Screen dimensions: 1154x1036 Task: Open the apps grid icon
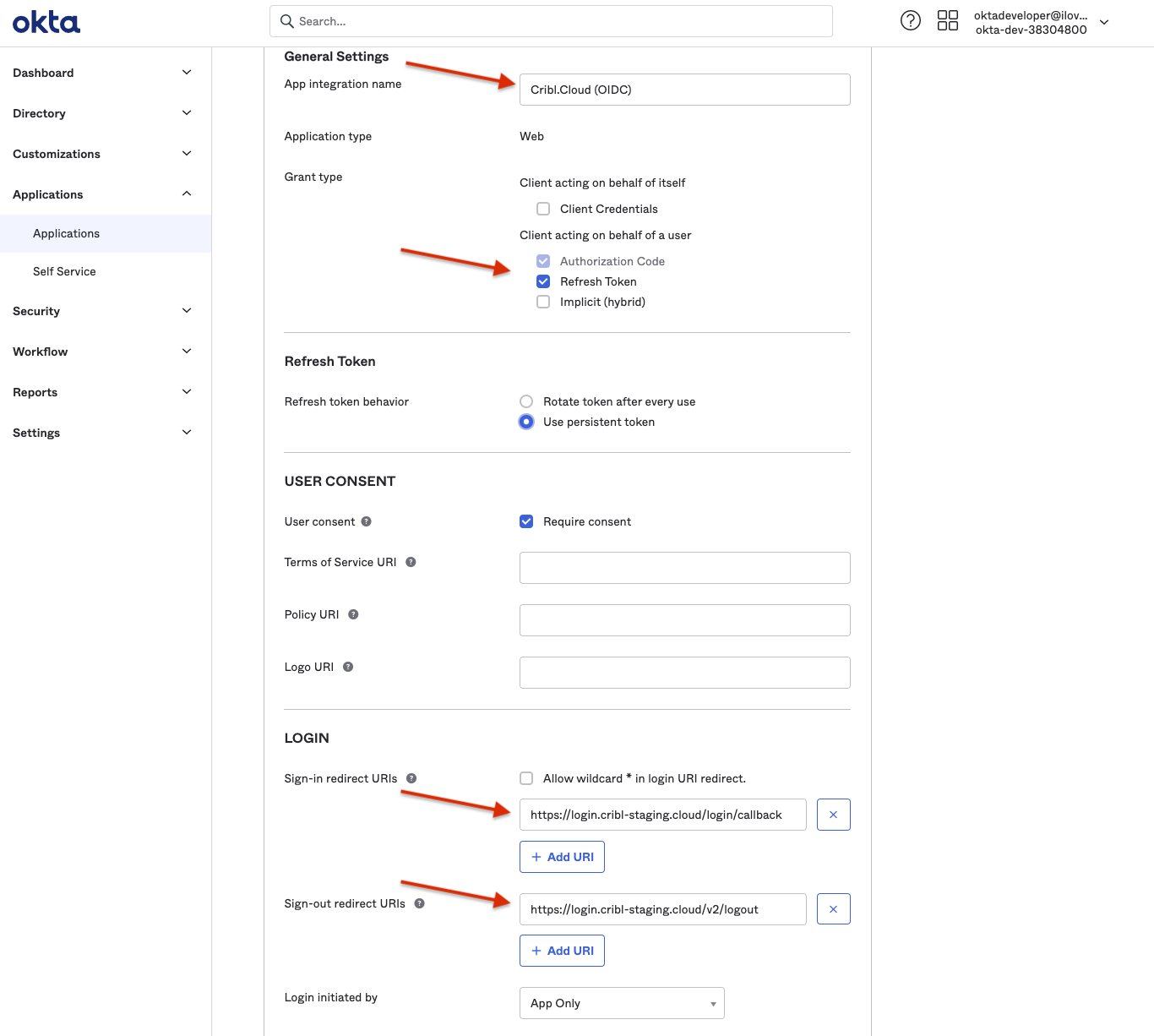[x=948, y=20]
